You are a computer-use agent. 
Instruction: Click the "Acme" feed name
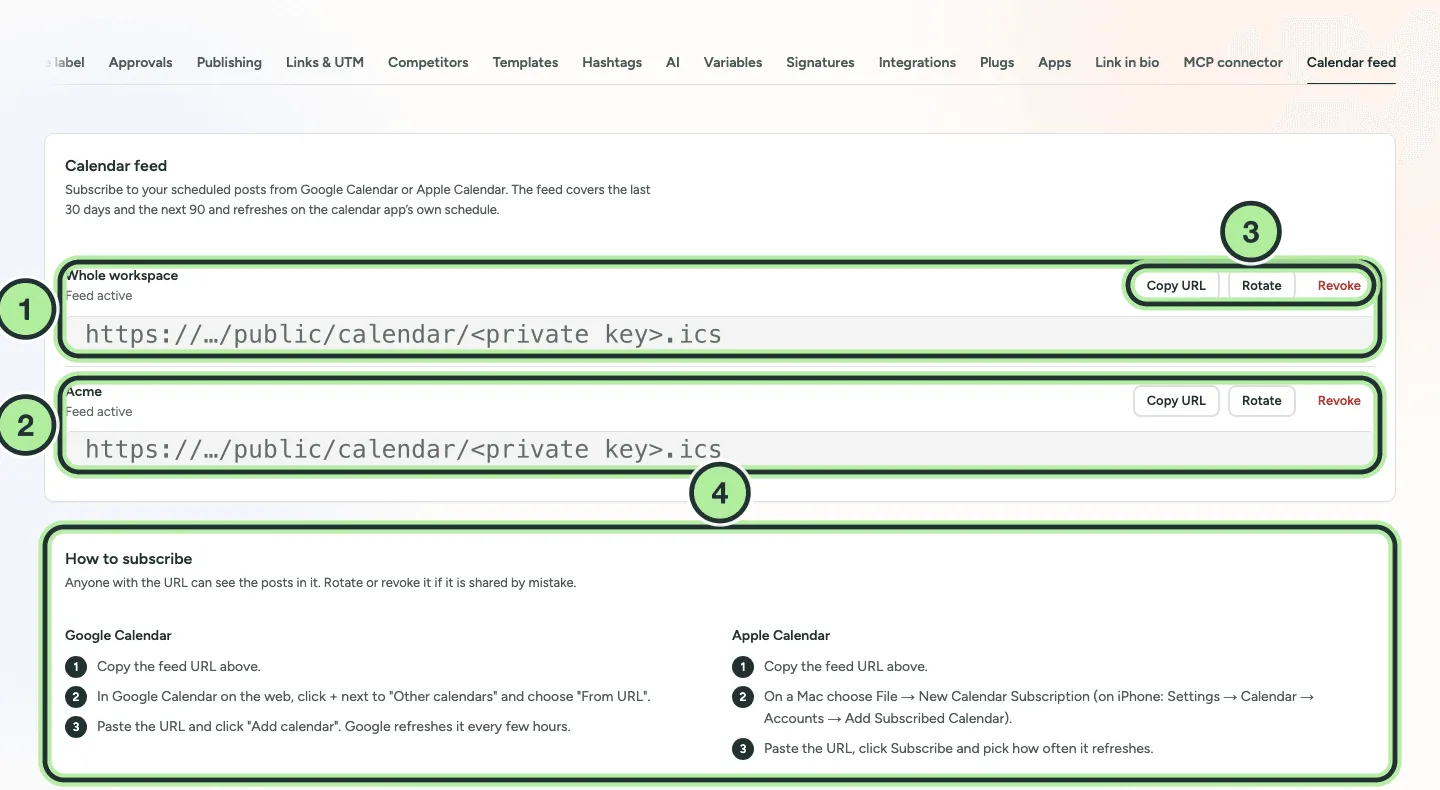click(84, 392)
